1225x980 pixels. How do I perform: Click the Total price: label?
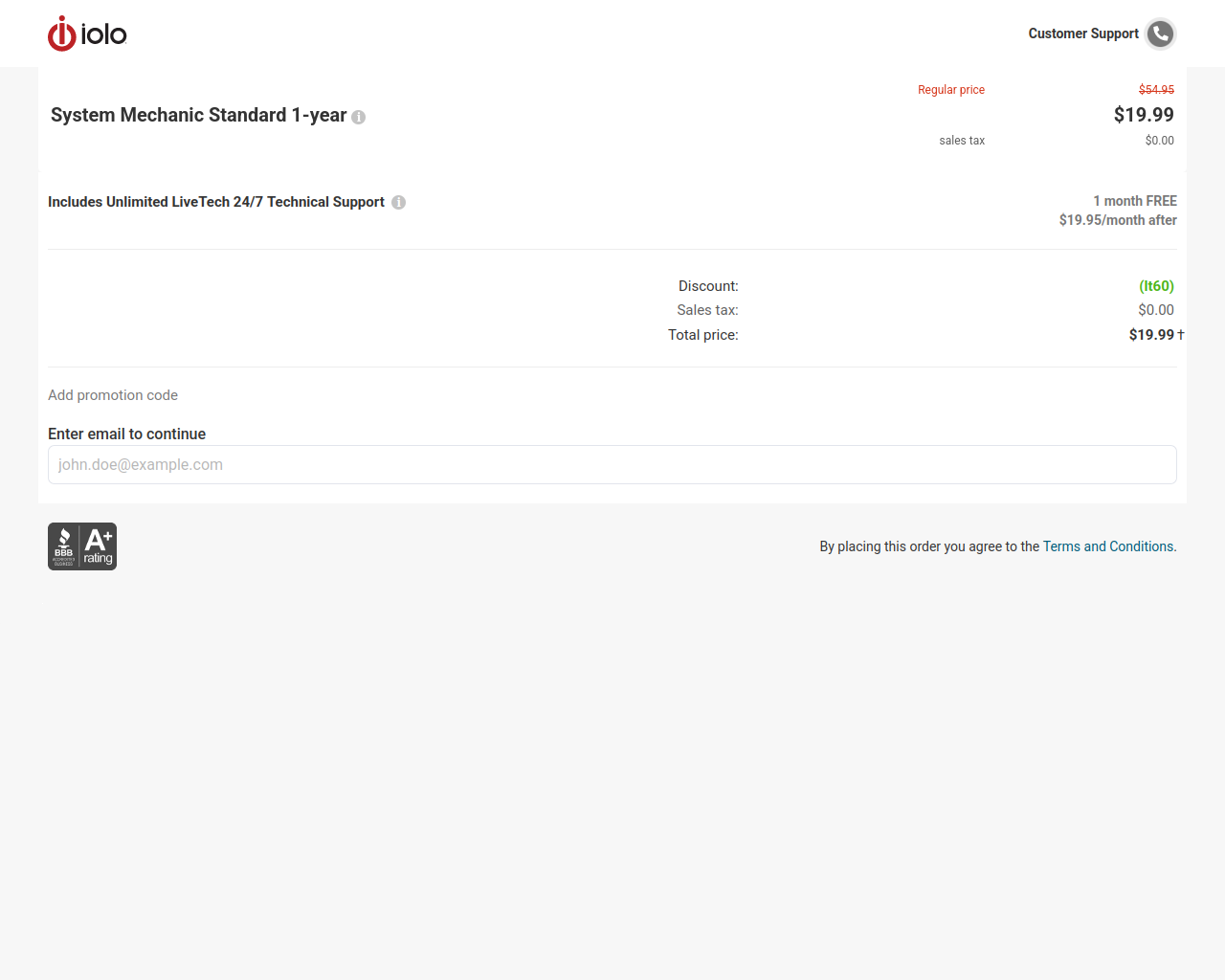tap(703, 335)
